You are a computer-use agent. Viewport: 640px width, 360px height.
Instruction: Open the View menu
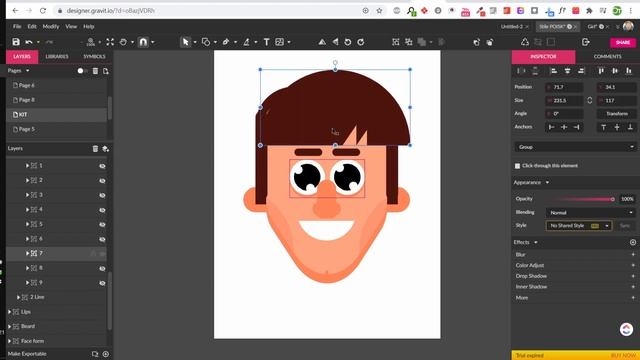point(71,27)
